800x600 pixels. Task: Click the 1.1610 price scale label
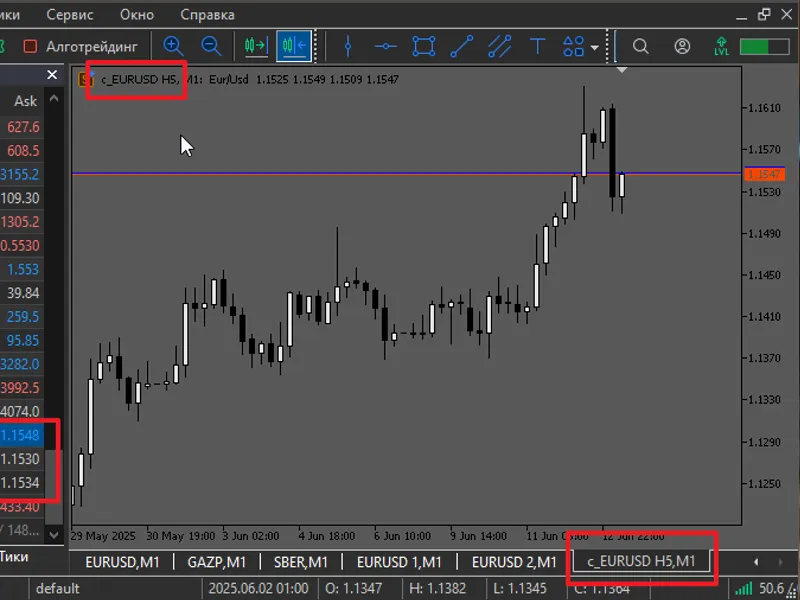click(x=764, y=108)
